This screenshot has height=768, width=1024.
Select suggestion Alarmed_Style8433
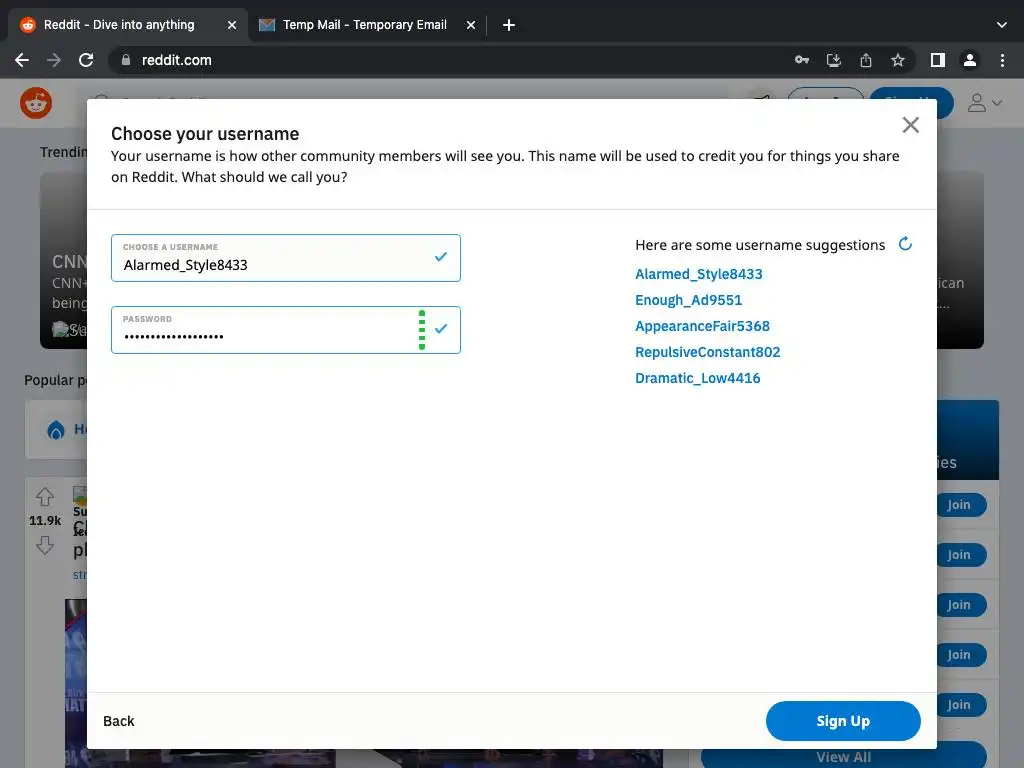coord(699,274)
